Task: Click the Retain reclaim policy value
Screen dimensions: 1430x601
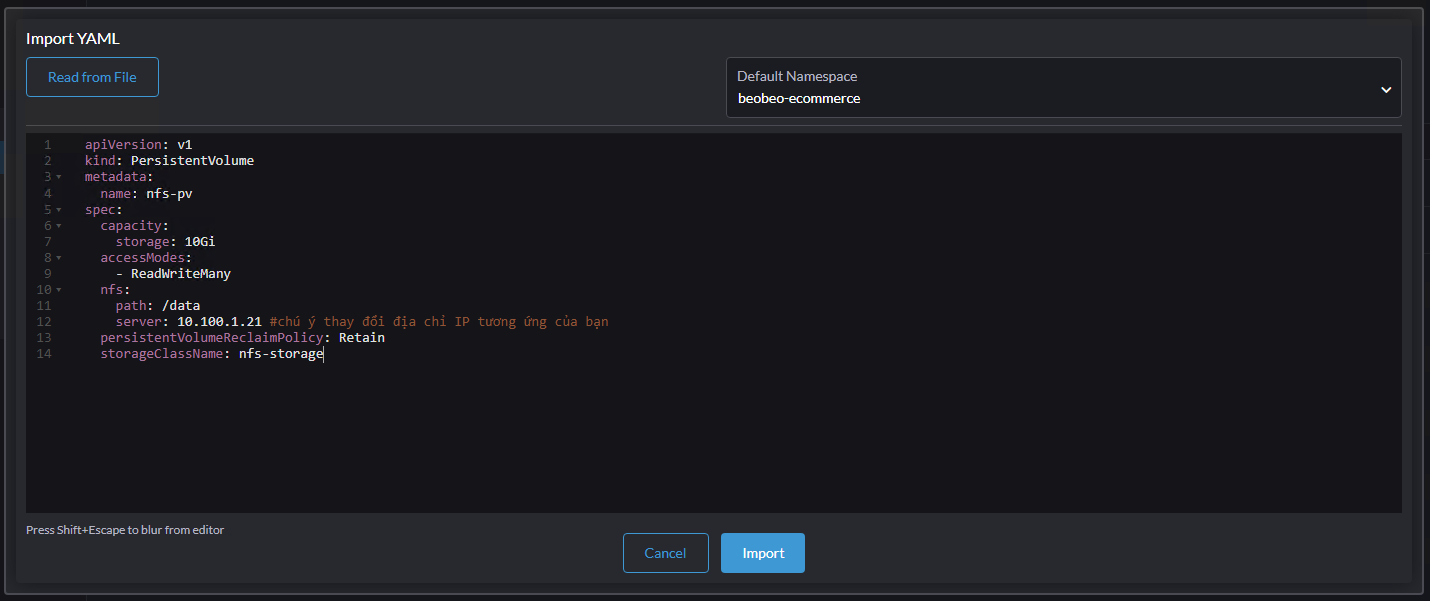Action: (361, 338)
